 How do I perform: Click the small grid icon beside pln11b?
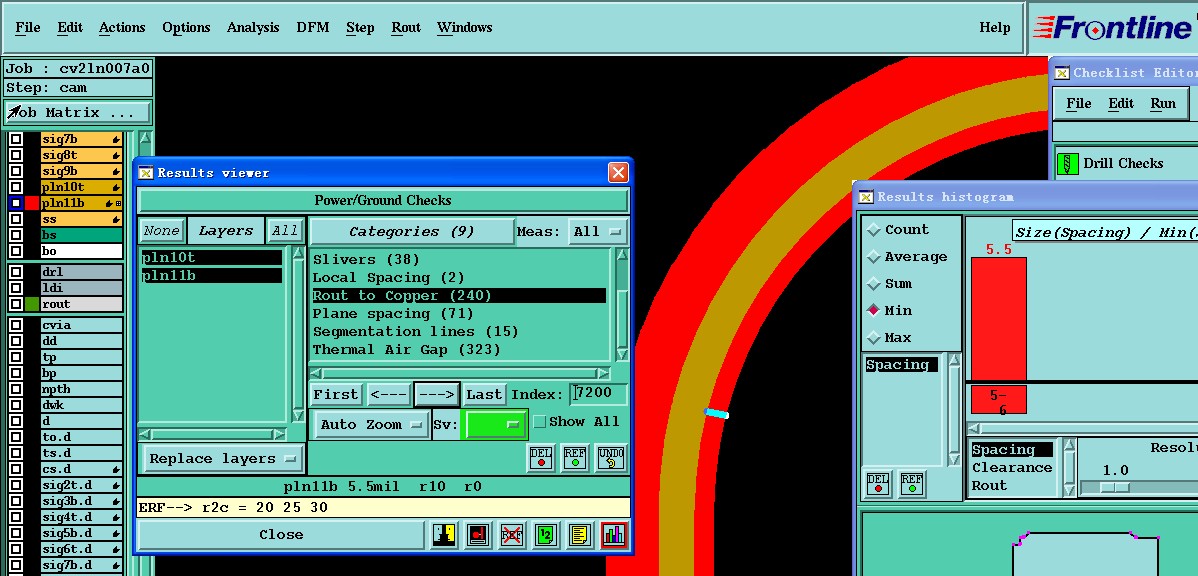(x=118, y=203)
